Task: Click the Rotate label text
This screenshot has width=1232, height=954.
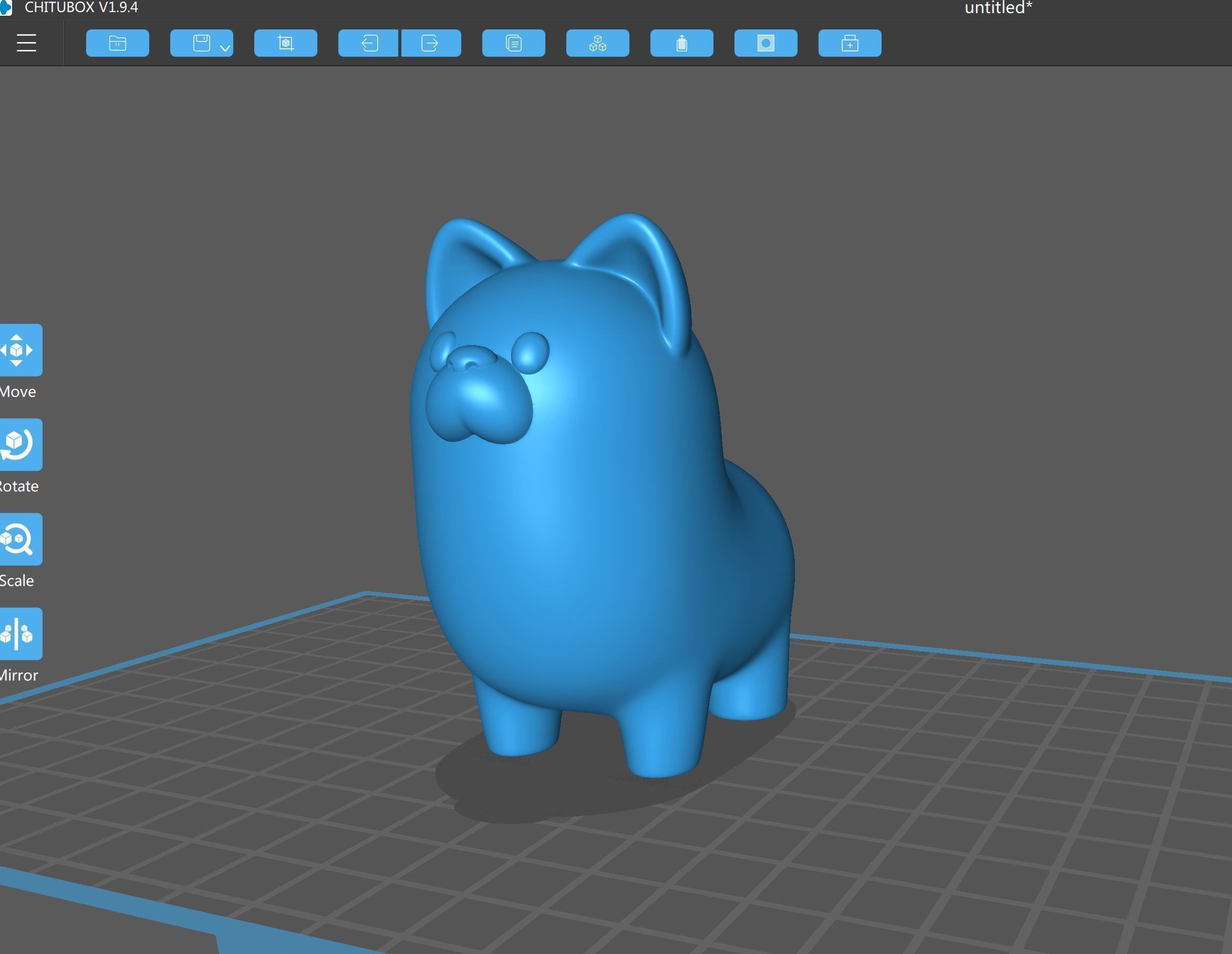Action: click(x=19, y=486)
